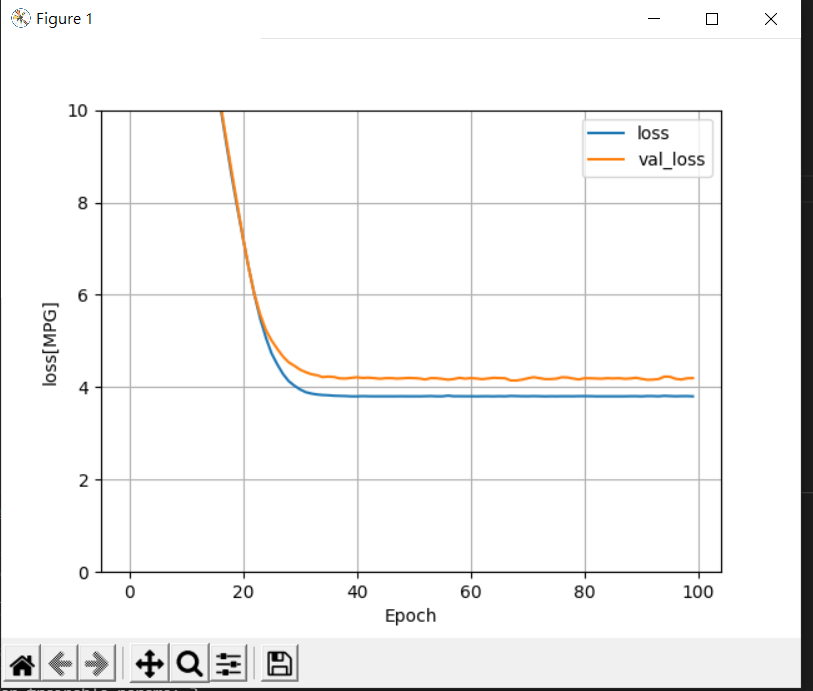Reset the plot to its original view with Home icon
813x691 pixels.
click(22, 664)
